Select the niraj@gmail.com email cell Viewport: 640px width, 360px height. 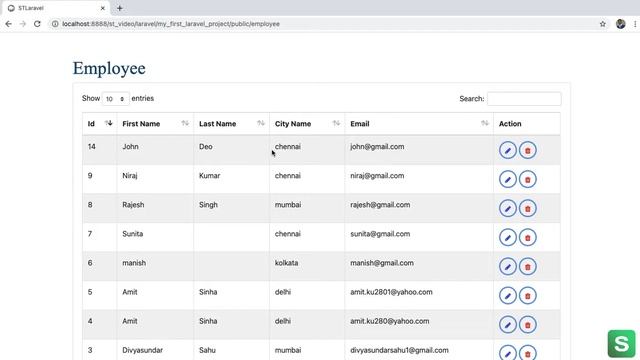(x=419, y=179)
